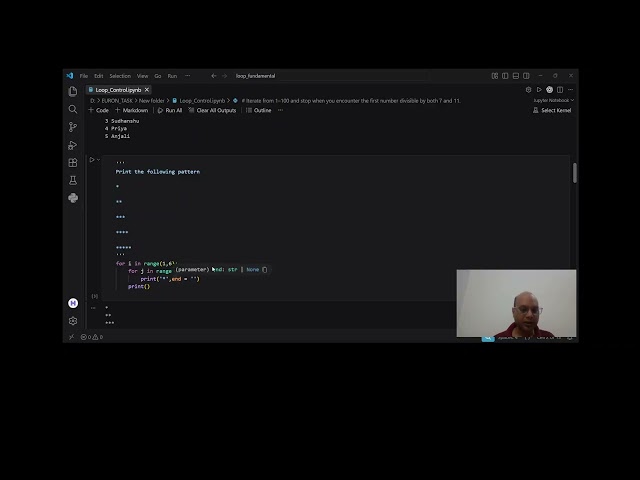Click Run All cells

pyautogui.click(x=170, y=110)
